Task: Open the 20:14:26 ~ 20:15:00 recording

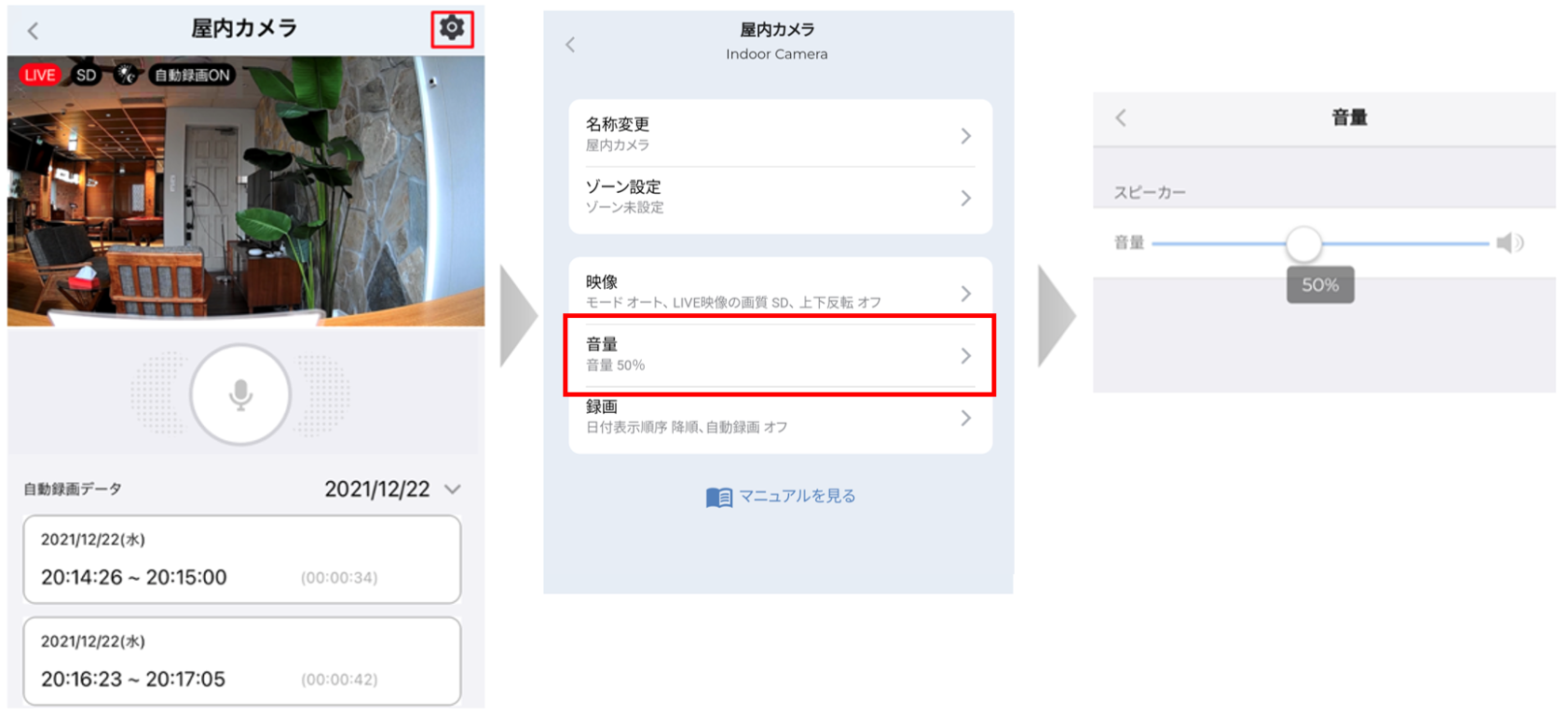Action: [x=241, y=560]
